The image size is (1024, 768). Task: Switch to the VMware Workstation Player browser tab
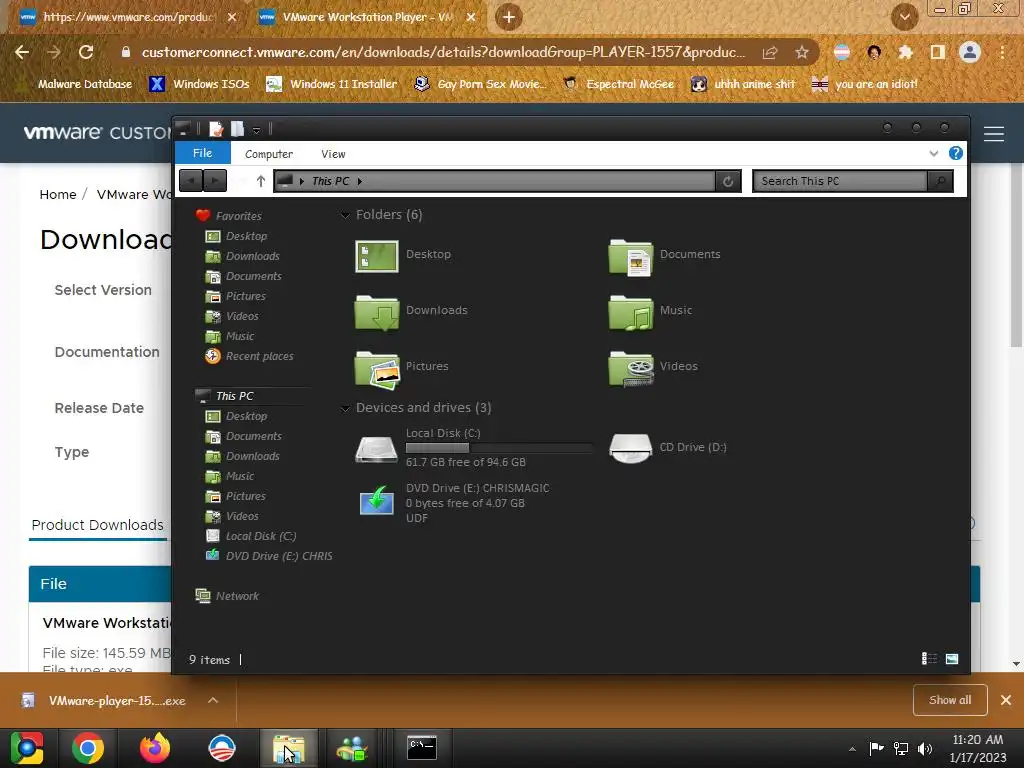click(x=368, y=18)
